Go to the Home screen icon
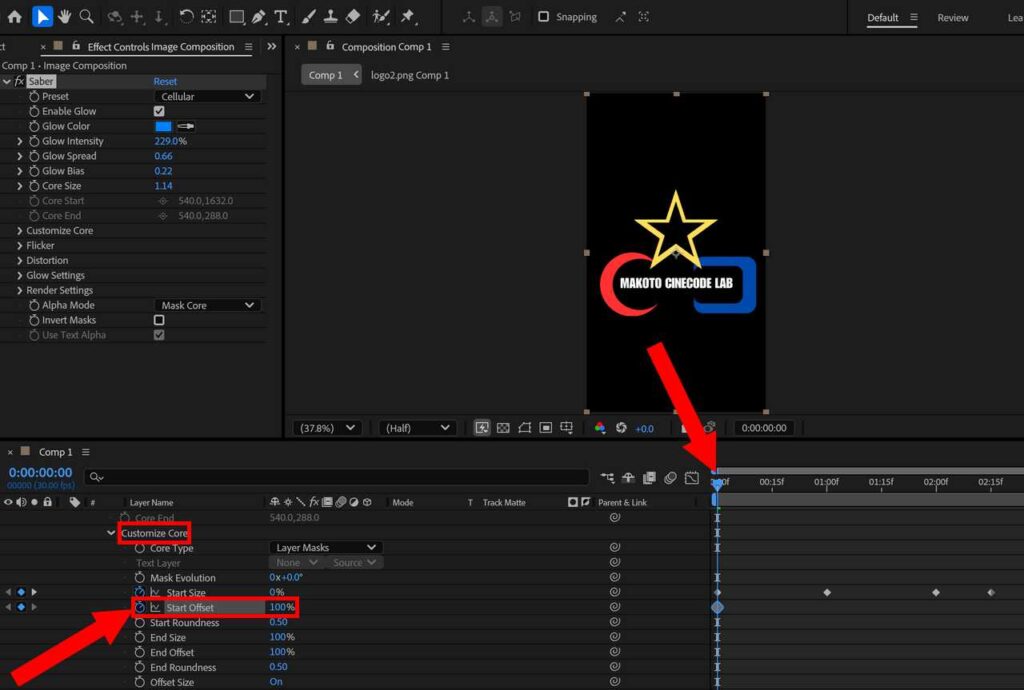 click(14, 17)
